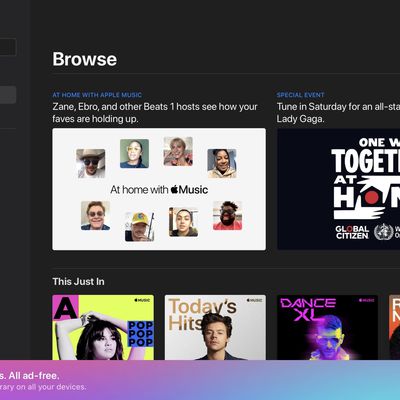Open the Today's Hits playlist cover
400x400 pixels.
(215, 327)
